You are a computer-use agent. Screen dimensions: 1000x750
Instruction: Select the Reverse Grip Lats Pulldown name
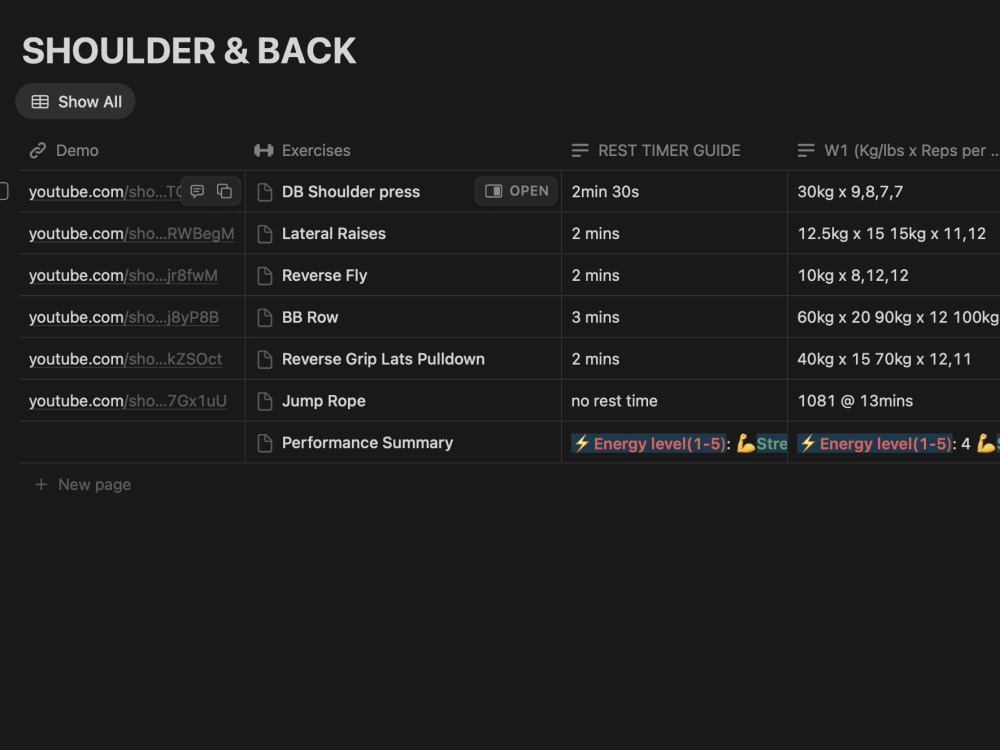(383, 359)
